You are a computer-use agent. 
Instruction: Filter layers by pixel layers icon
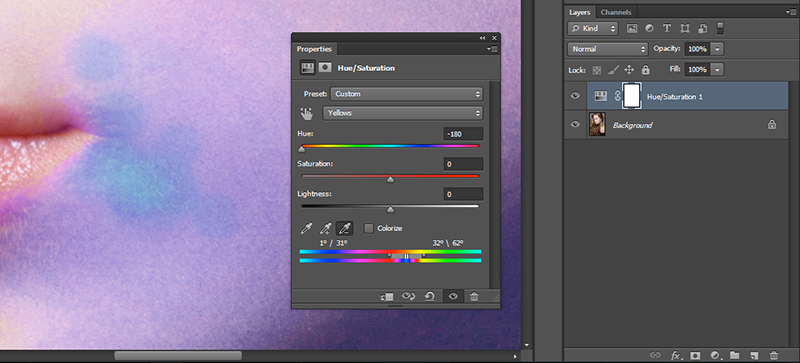632,29
